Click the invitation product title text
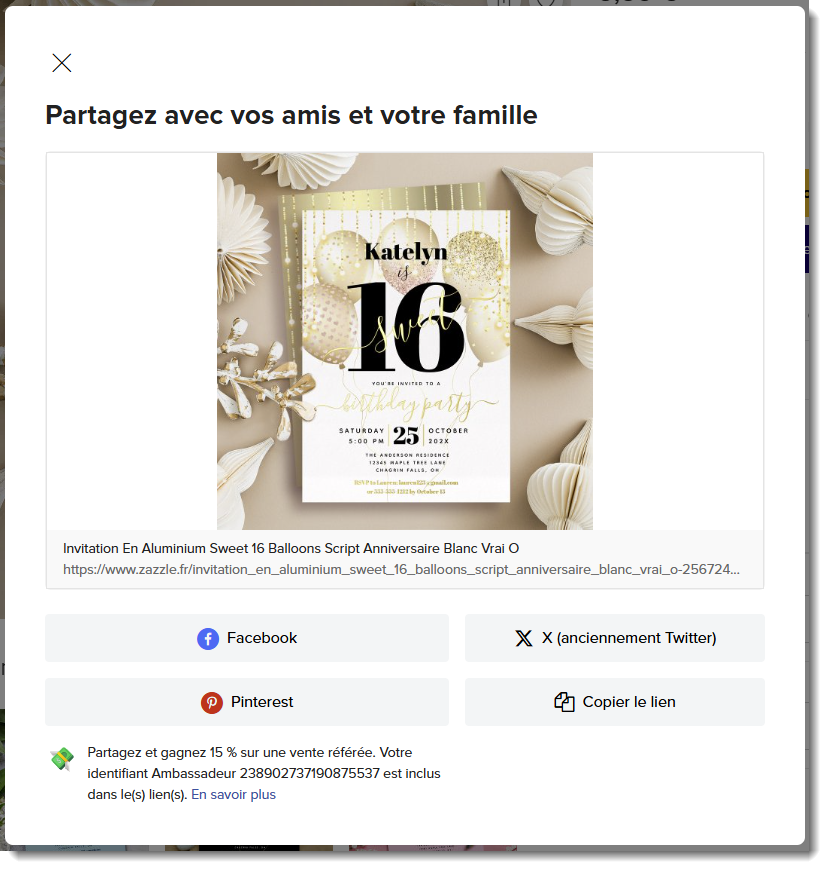Viewport: 828px width, 870px height. 291,548
